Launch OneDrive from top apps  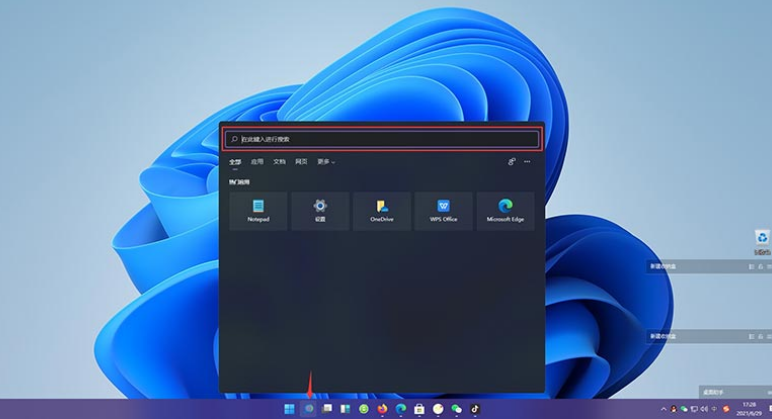[x=382, y=211]
